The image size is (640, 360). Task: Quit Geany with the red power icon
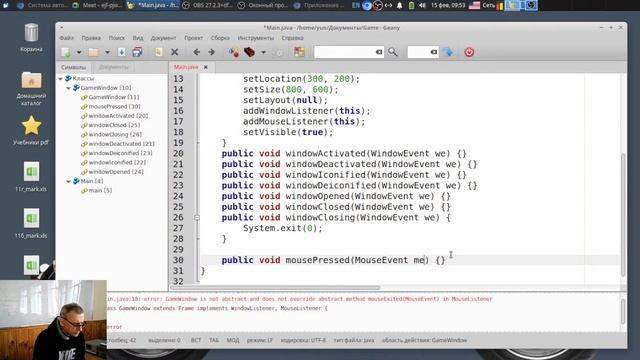(x=469, y=52)
